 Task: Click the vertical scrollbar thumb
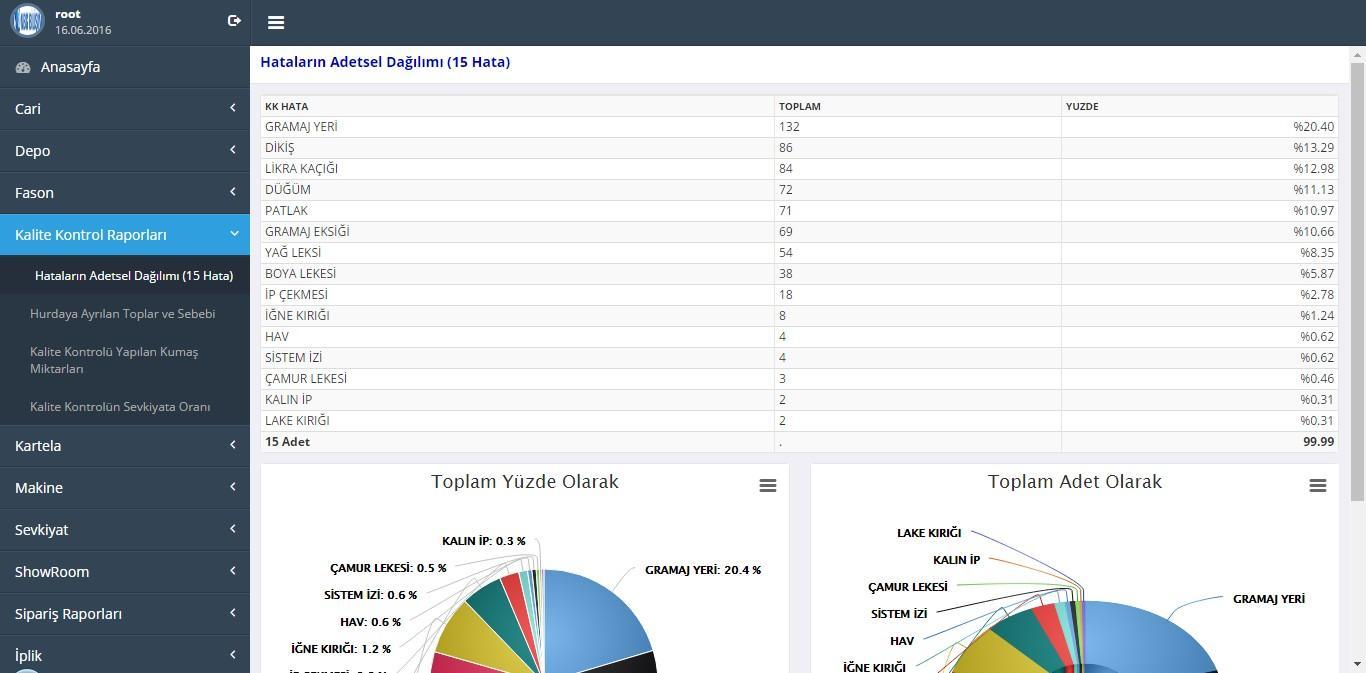(x=1357, y=280)
